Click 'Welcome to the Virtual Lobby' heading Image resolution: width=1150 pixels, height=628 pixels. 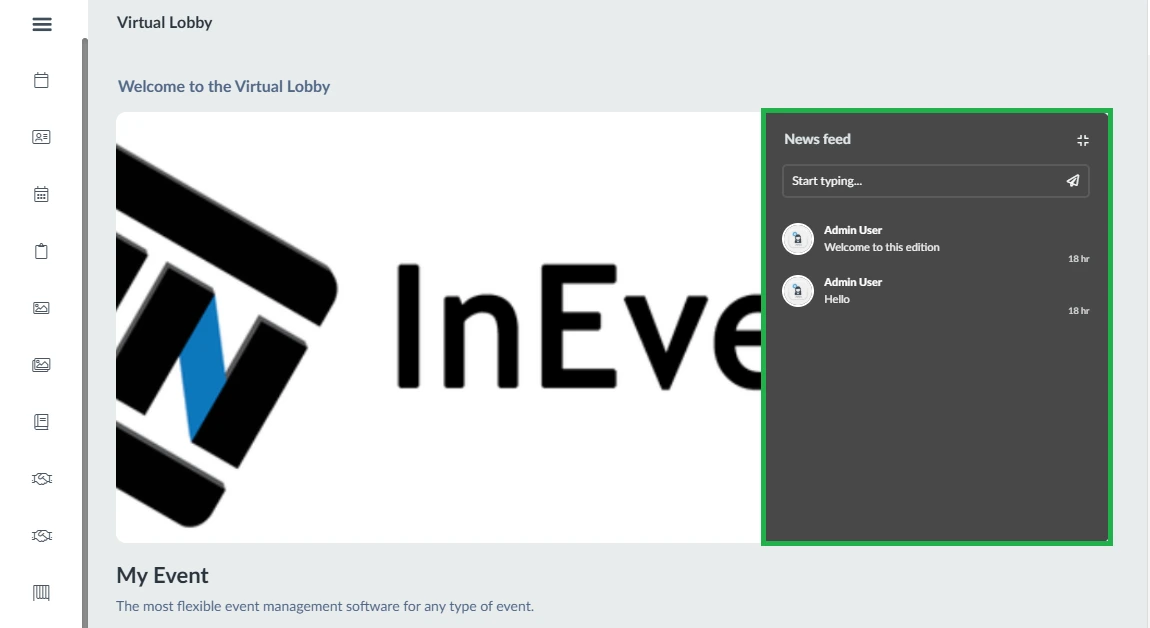pos(224,87)
